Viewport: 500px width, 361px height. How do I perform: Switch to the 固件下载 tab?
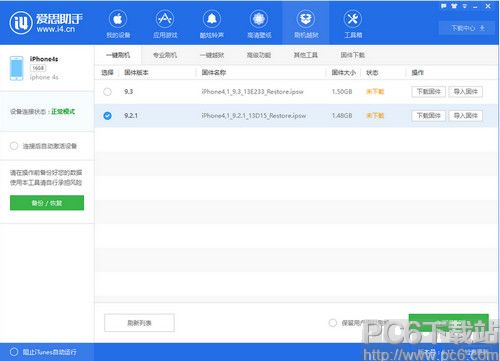click(x=352, y=55)
